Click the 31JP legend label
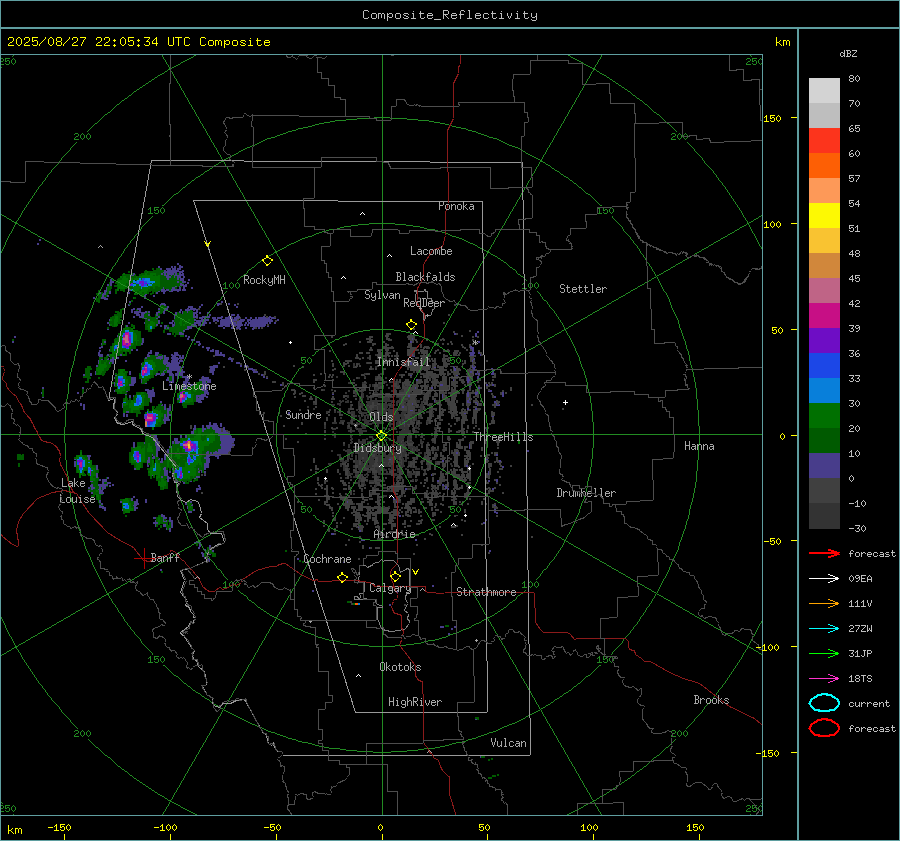This screenshot has width=900, height=841. (860, 654)
